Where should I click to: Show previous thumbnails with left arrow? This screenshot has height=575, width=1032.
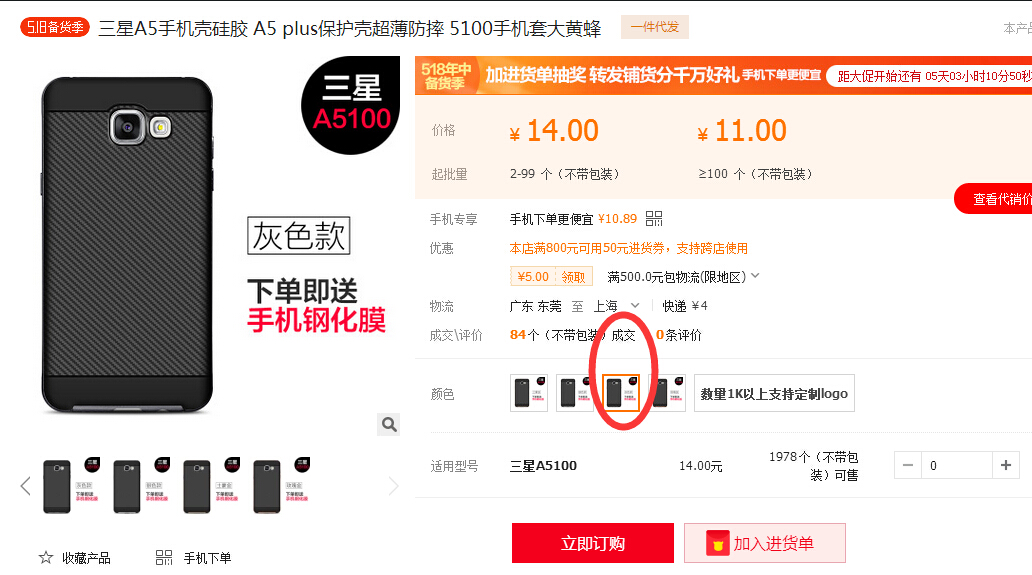[26, 486]
